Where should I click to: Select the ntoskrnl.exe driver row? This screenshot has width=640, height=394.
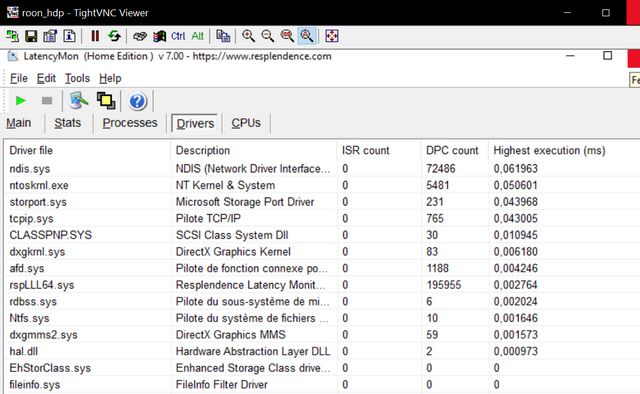tap(322, 185)
